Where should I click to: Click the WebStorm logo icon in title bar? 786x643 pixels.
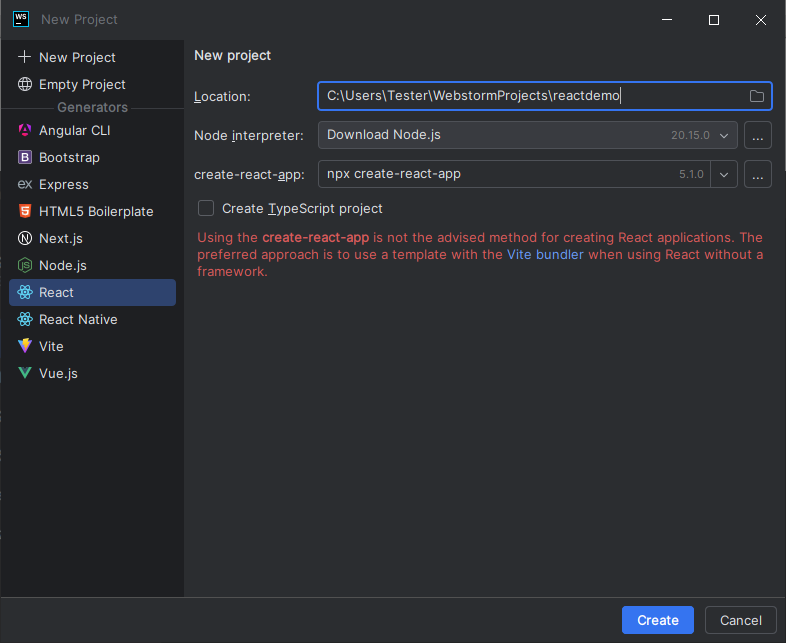point(21,19)
